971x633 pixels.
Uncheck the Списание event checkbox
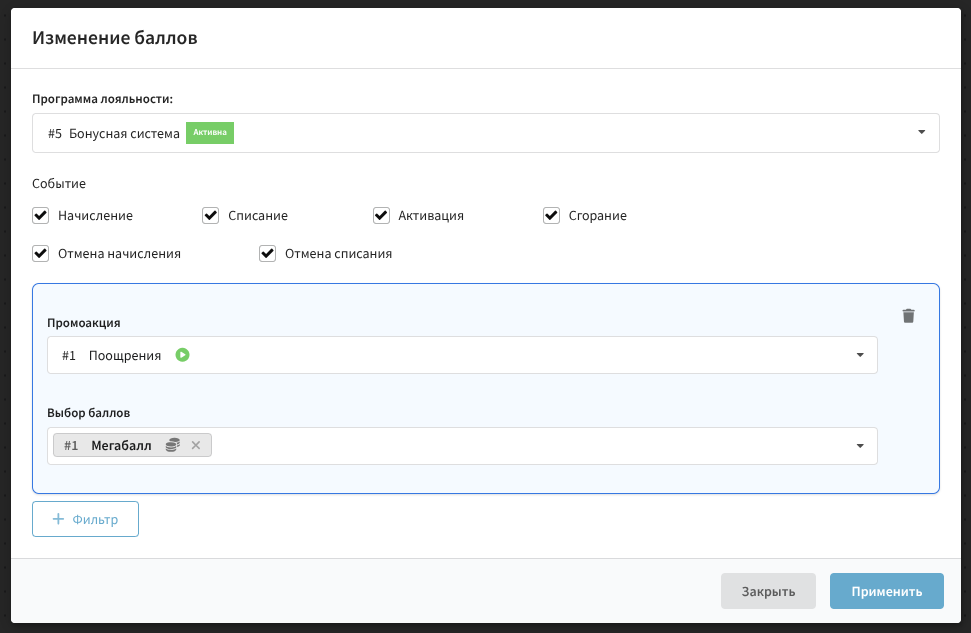point(211,215)
